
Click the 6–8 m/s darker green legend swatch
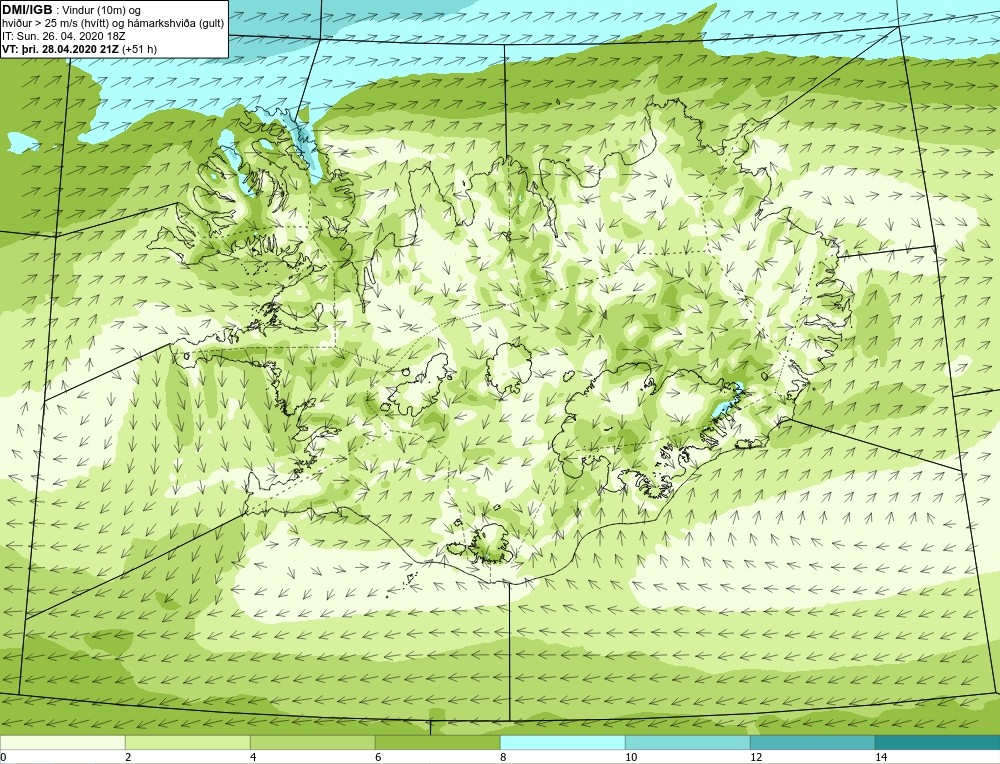click(438, 742)
